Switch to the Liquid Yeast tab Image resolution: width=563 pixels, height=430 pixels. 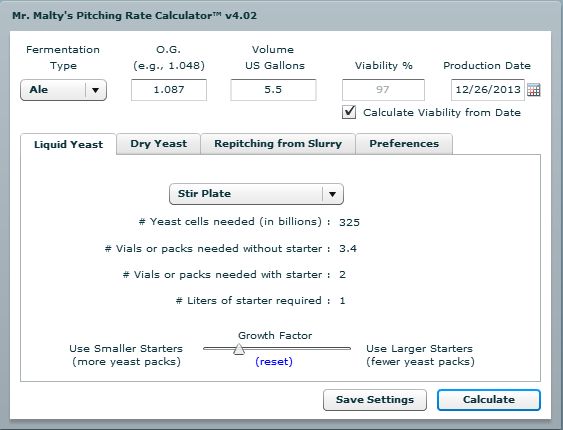click(68, 144)
